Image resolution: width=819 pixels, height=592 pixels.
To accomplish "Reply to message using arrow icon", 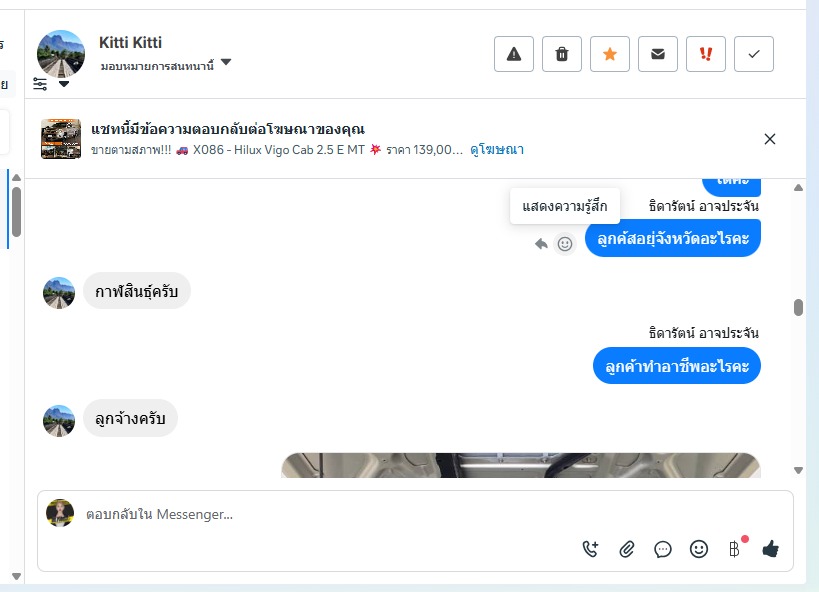I will point(541,243).
